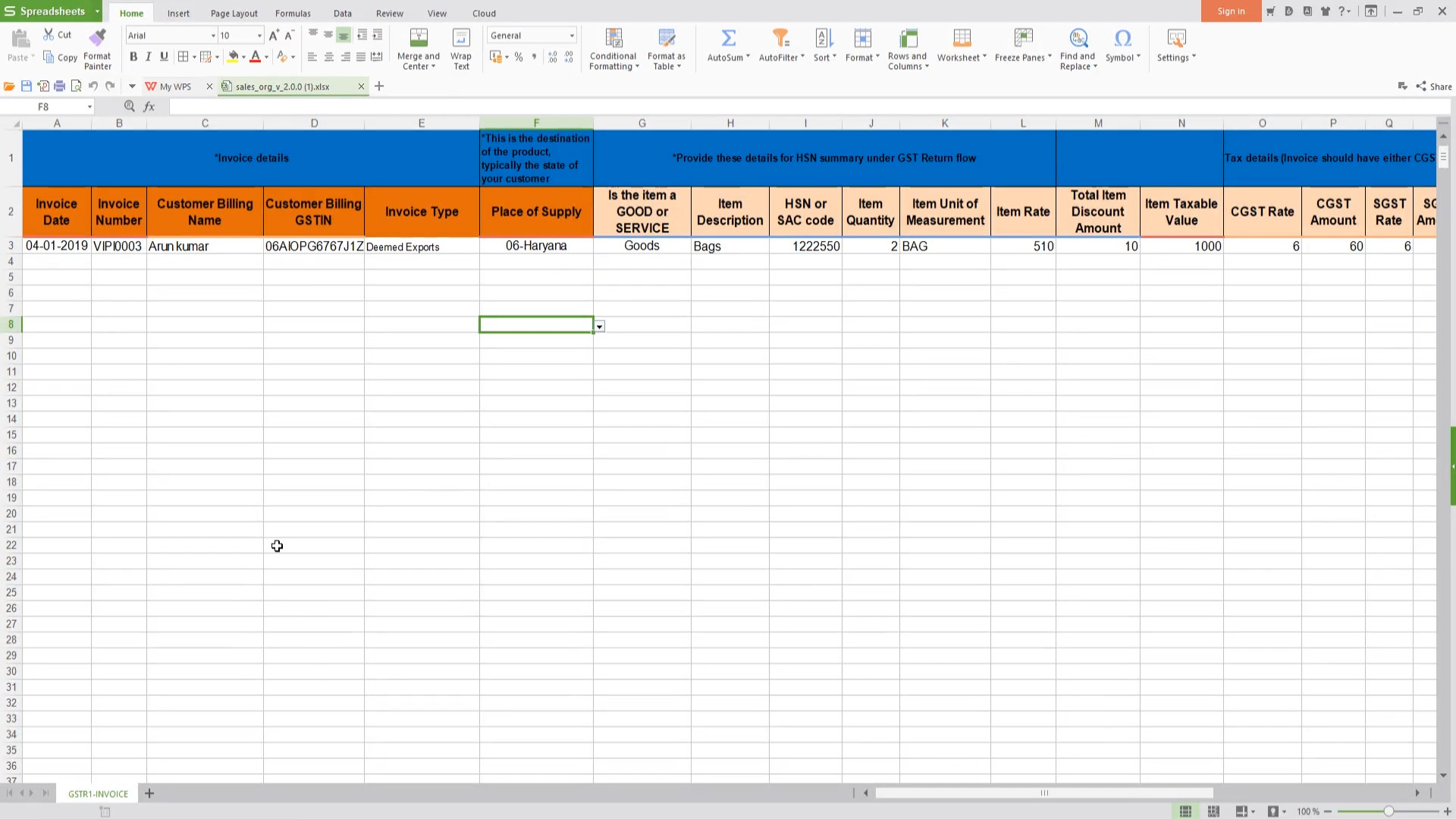Click the Undo arrow icon
1456x819 pixels.
pos(93,86)
